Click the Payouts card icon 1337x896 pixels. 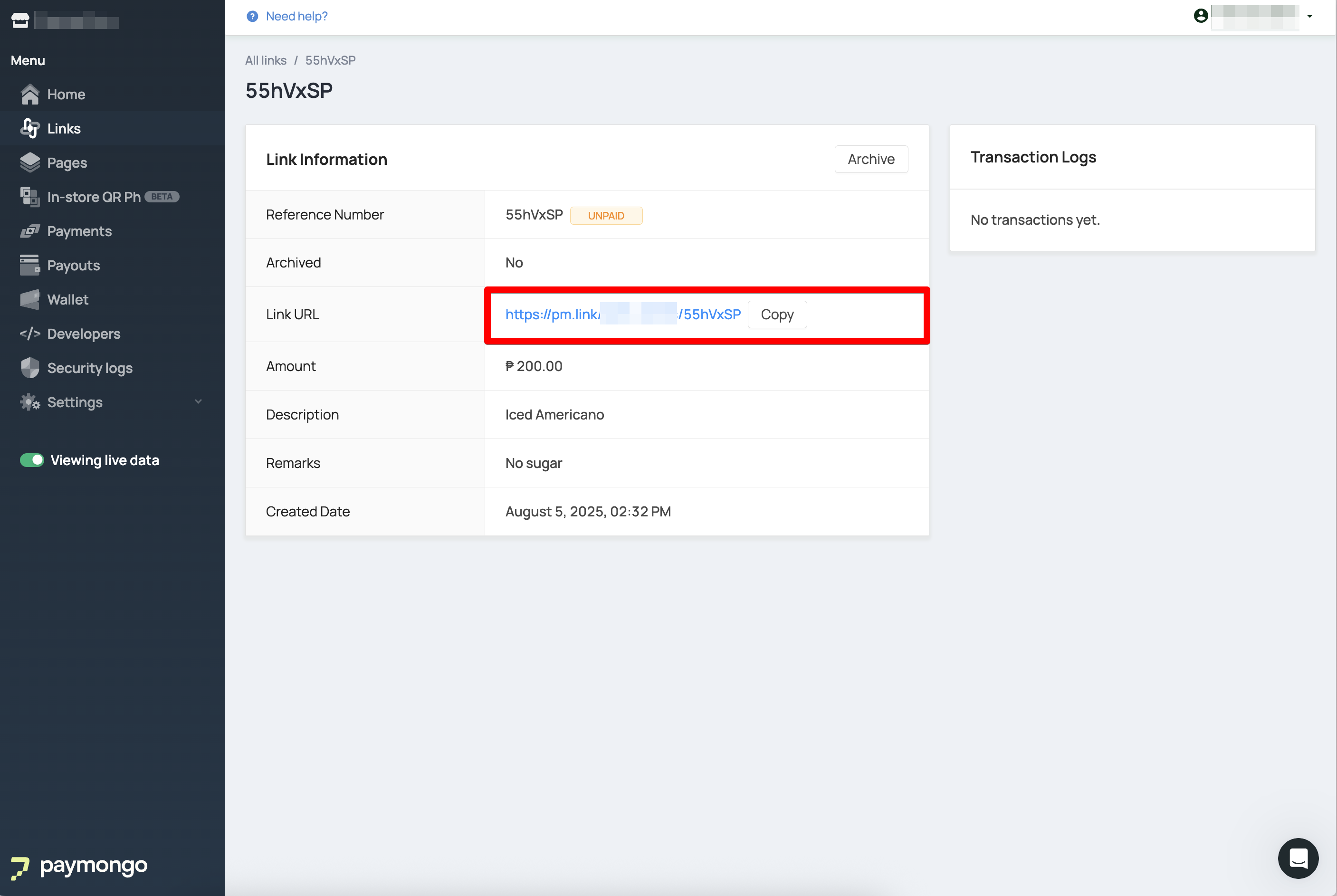(x=30, y=265)
